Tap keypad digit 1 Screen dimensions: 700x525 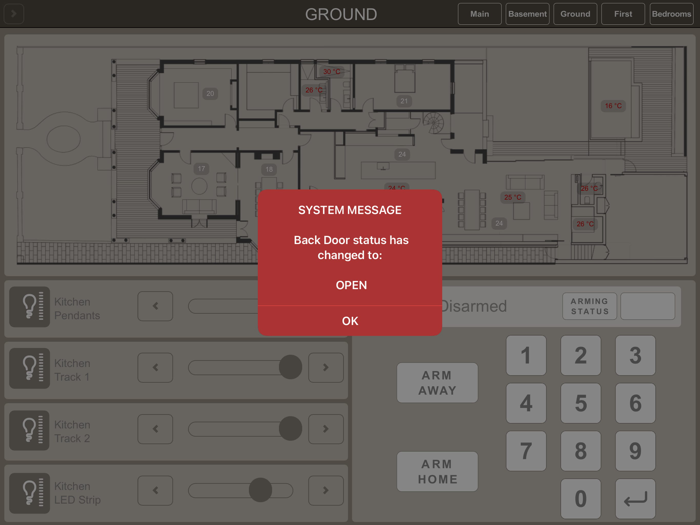(526, 355)
